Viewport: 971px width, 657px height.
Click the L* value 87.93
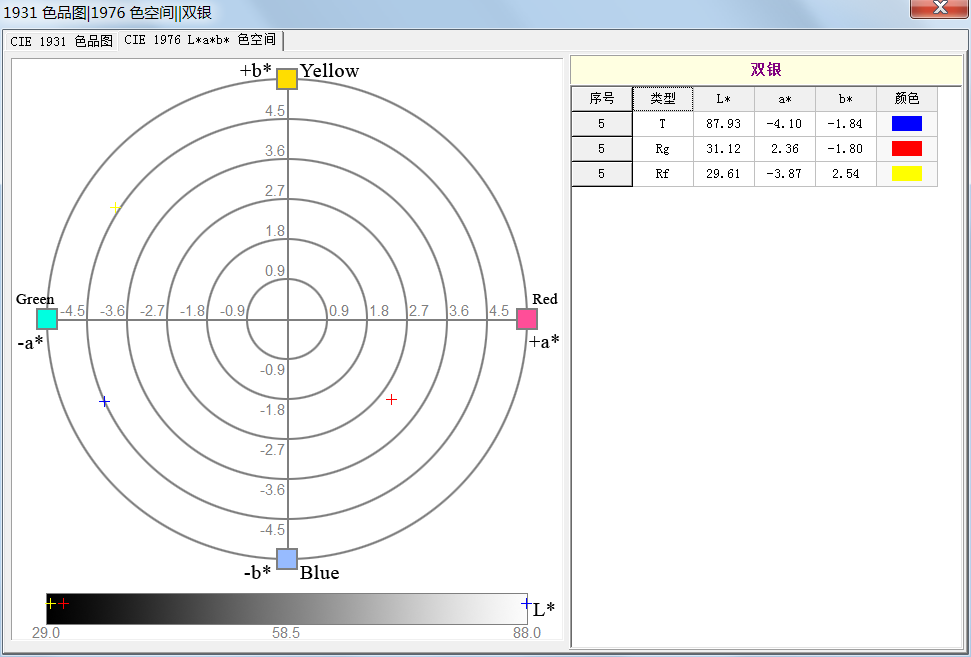coord(723,124)
